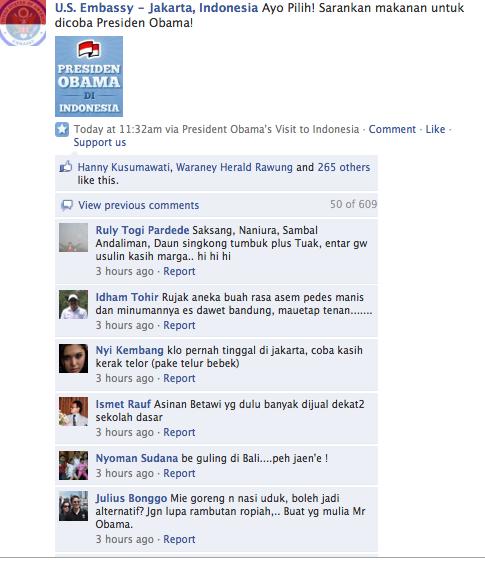Report Idham Tohir's comment

click(x=179, y=325)
